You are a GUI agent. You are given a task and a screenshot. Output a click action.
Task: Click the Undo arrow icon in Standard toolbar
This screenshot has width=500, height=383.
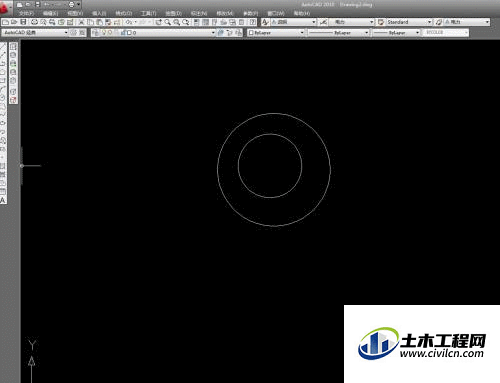128,22
